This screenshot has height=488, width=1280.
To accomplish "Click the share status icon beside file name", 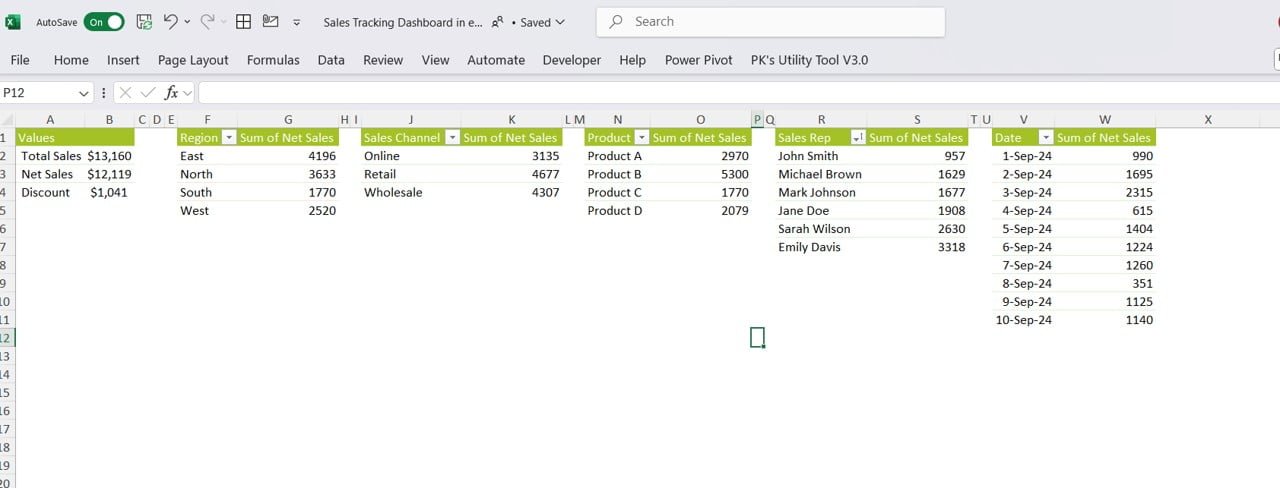I will [497, 22].
